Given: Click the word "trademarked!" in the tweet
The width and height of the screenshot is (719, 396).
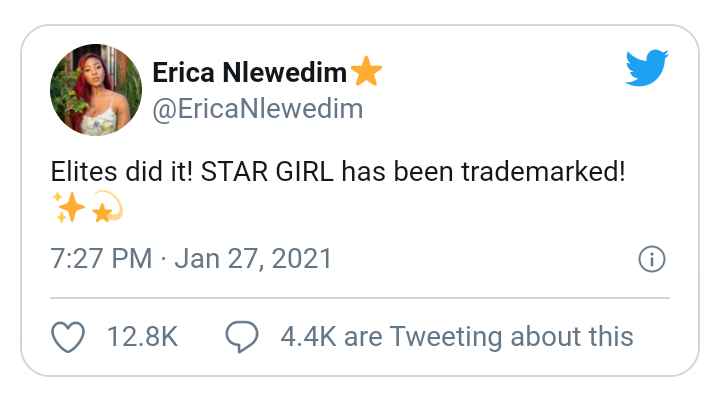Looking at the screenshot, I should [x=543, y=172].
